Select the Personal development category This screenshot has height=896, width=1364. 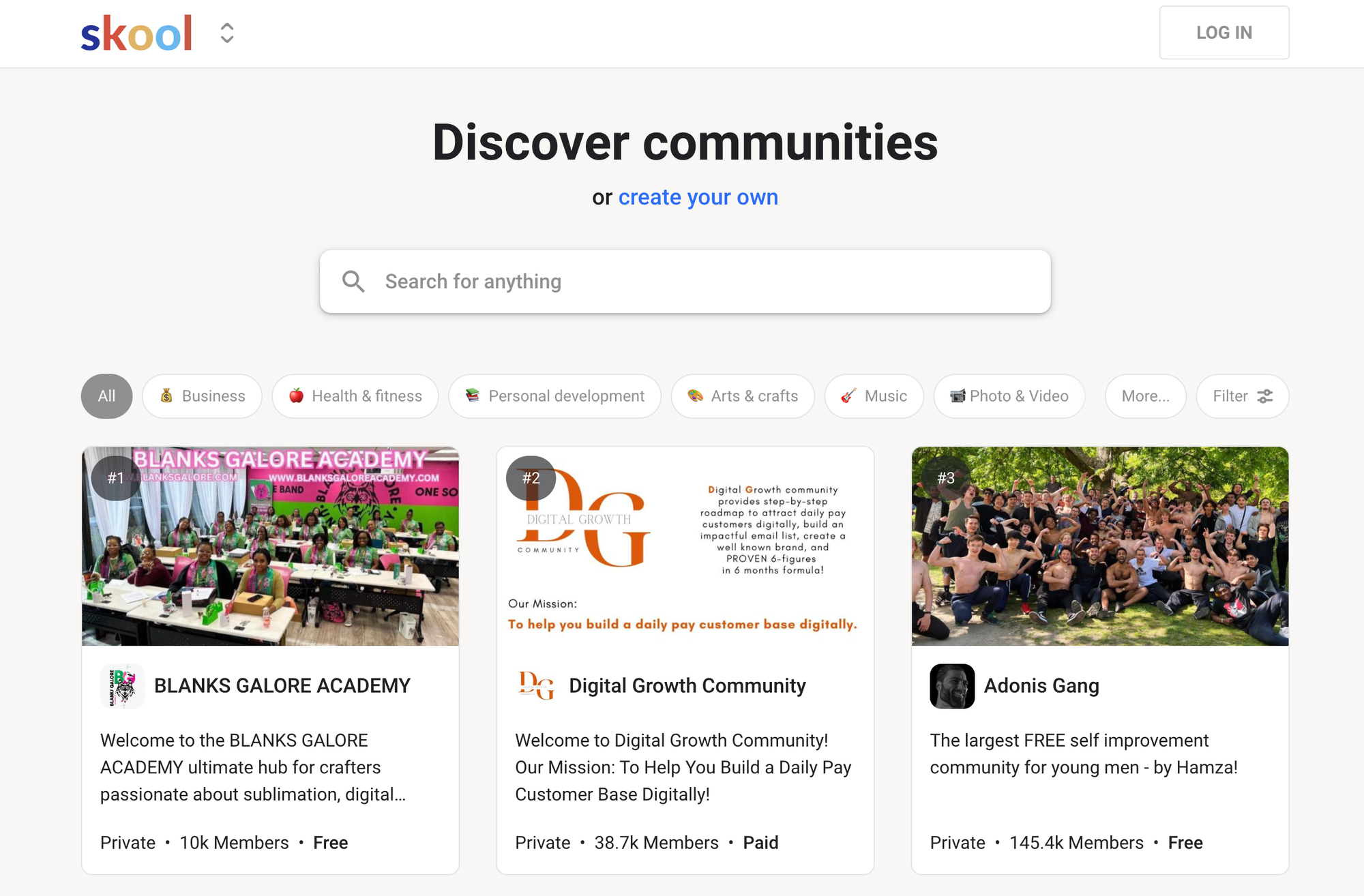click(555, 396)
